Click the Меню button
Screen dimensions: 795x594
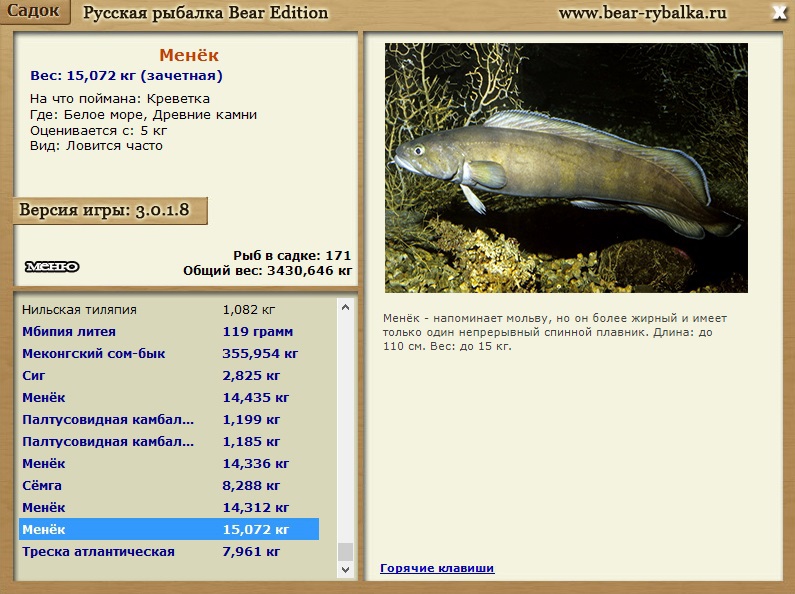click(x=52, y=267)
